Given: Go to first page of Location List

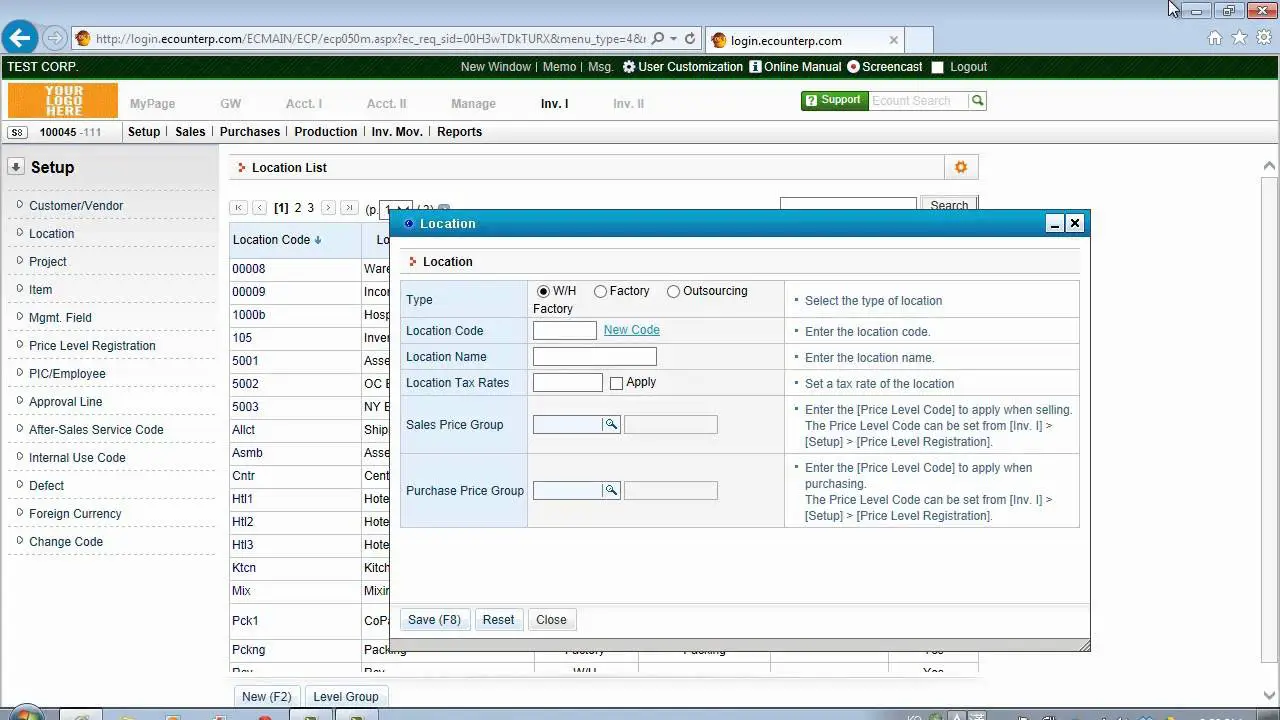Looking at the screenshot, I should pyautogui.click(x=238, y=208).
